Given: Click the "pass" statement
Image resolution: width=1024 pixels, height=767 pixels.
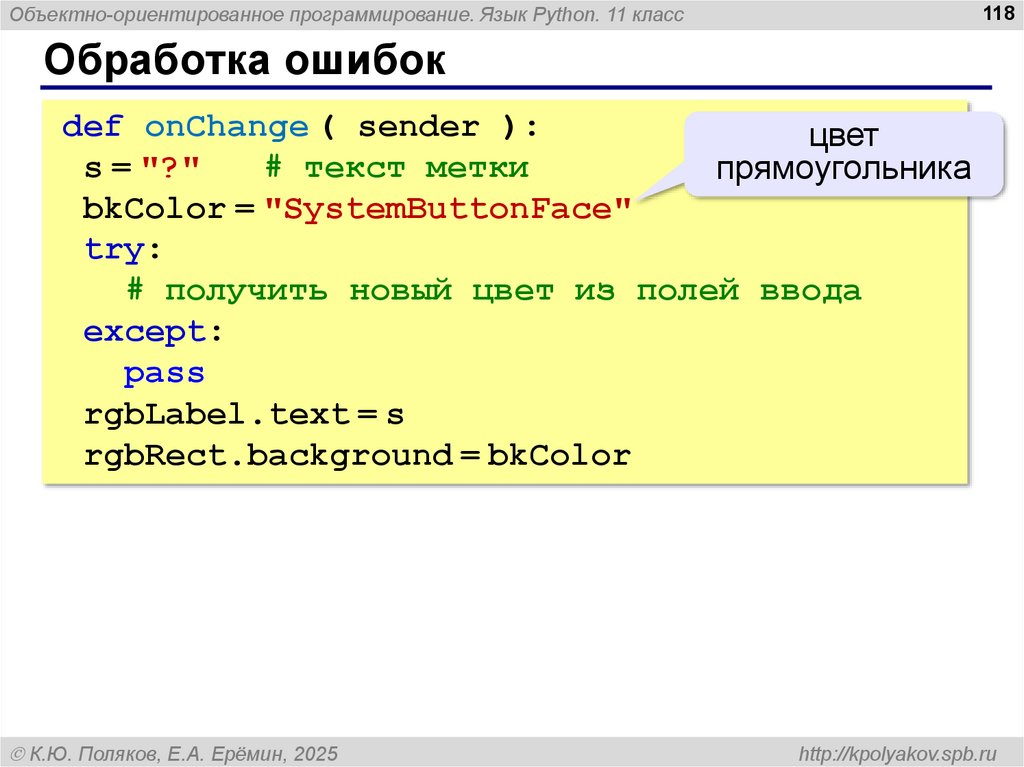Looking at the screenshot, I should tap(164, 373).
